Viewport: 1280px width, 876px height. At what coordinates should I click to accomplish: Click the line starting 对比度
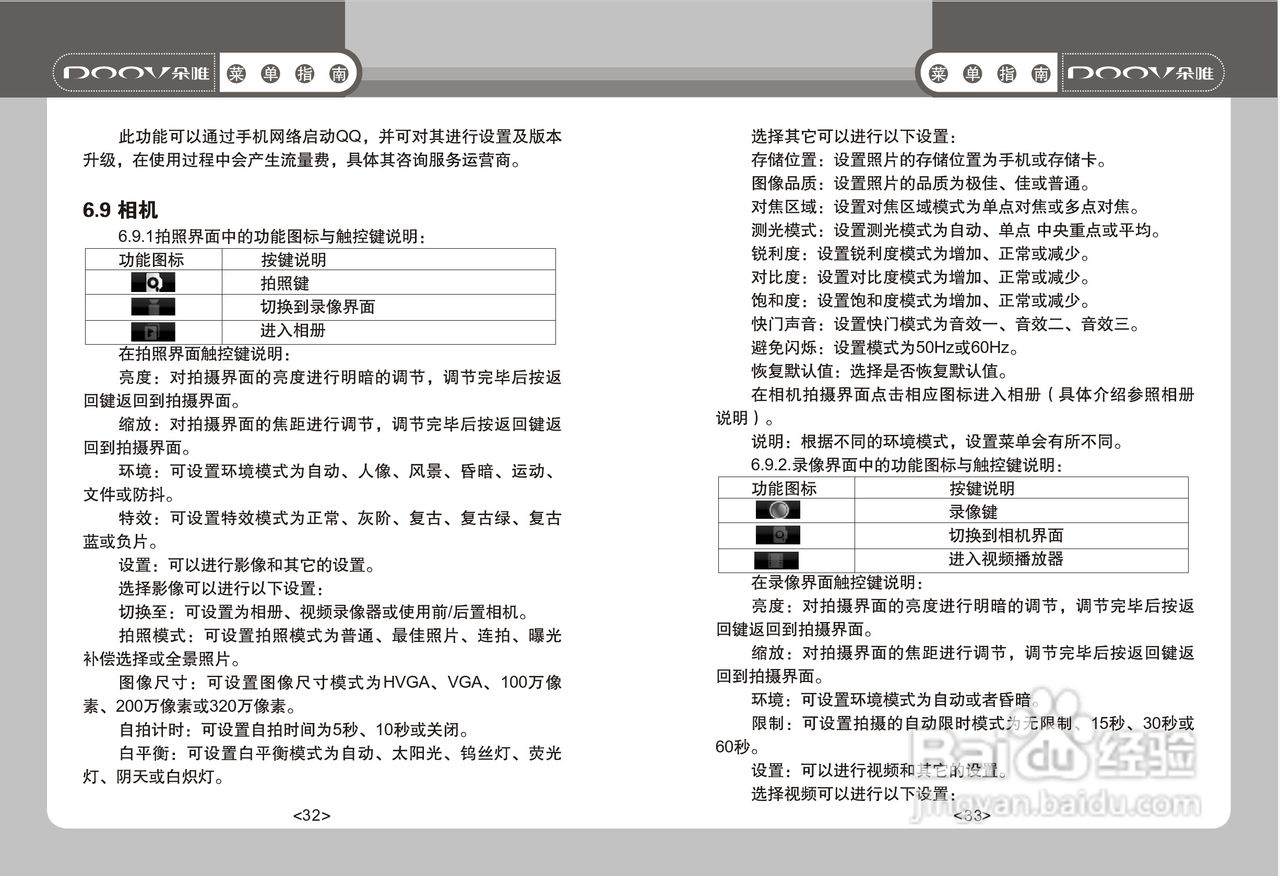click(921, 277)
